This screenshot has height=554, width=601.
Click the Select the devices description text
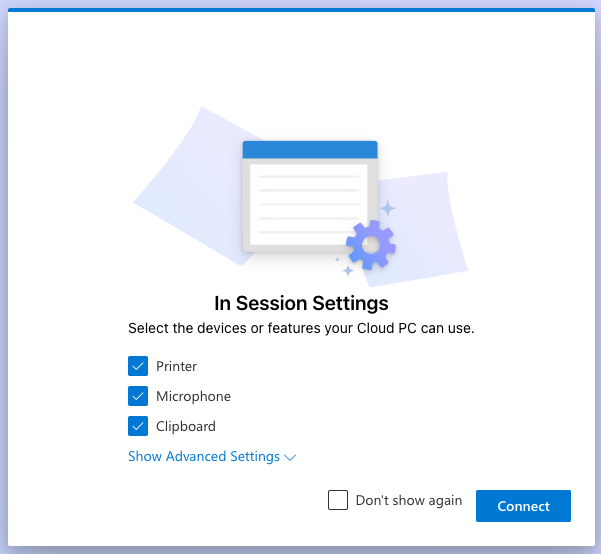[x=301, y=328]
